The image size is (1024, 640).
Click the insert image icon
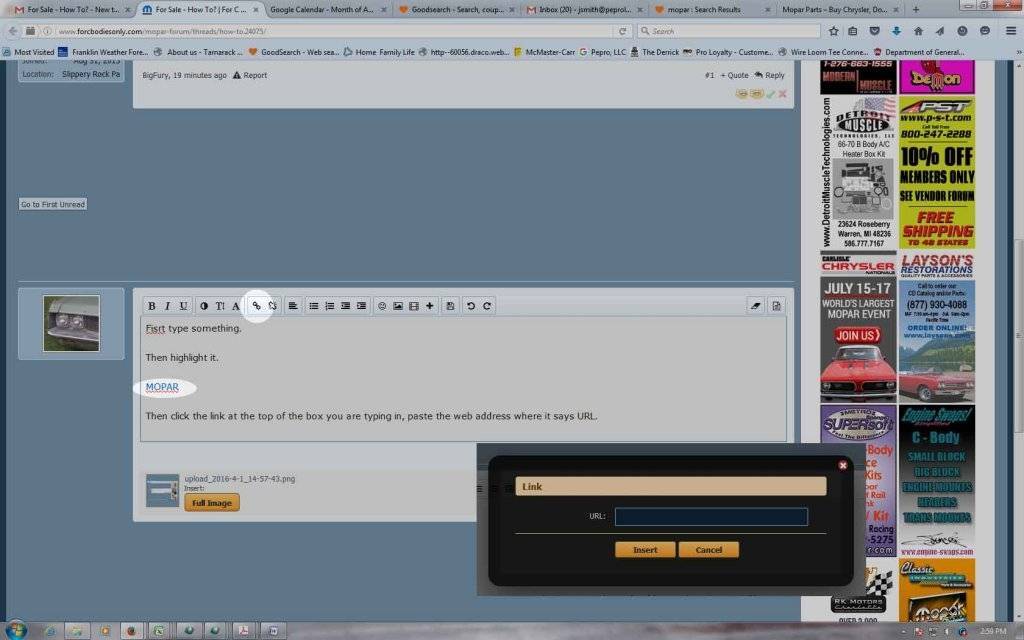(397, 306)
